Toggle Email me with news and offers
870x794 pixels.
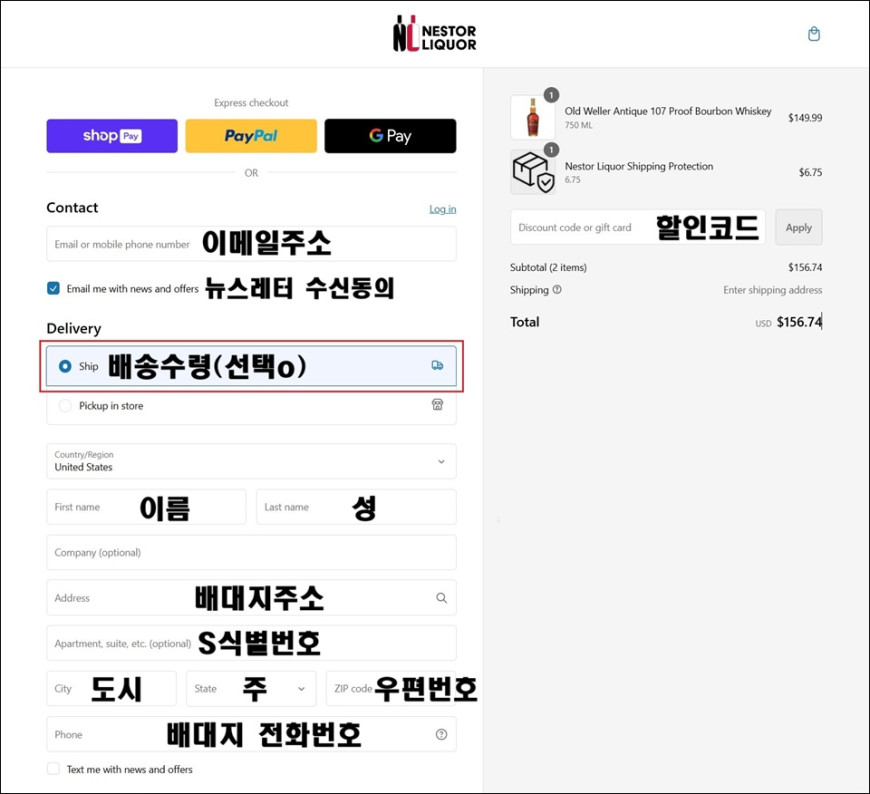tap(53, 289)
